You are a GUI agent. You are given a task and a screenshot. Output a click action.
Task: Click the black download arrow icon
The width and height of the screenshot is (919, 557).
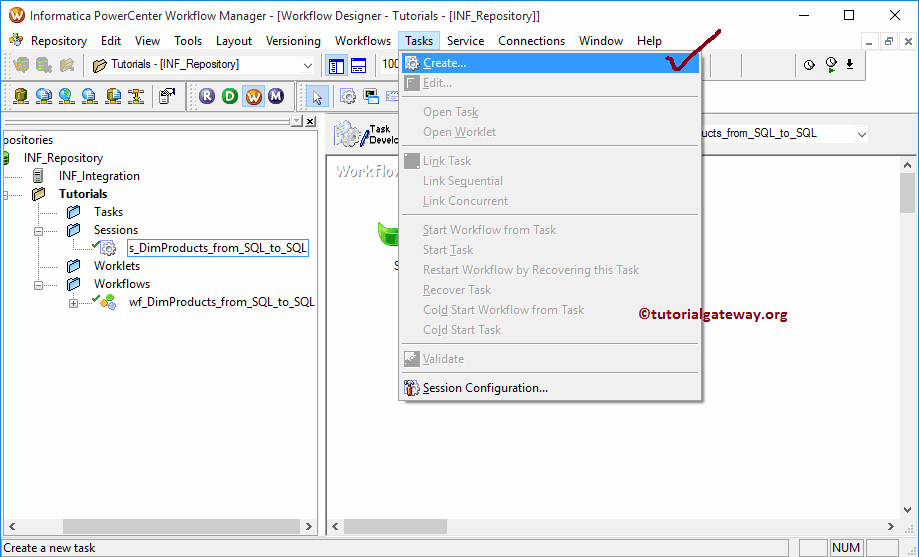pos(850,64)
